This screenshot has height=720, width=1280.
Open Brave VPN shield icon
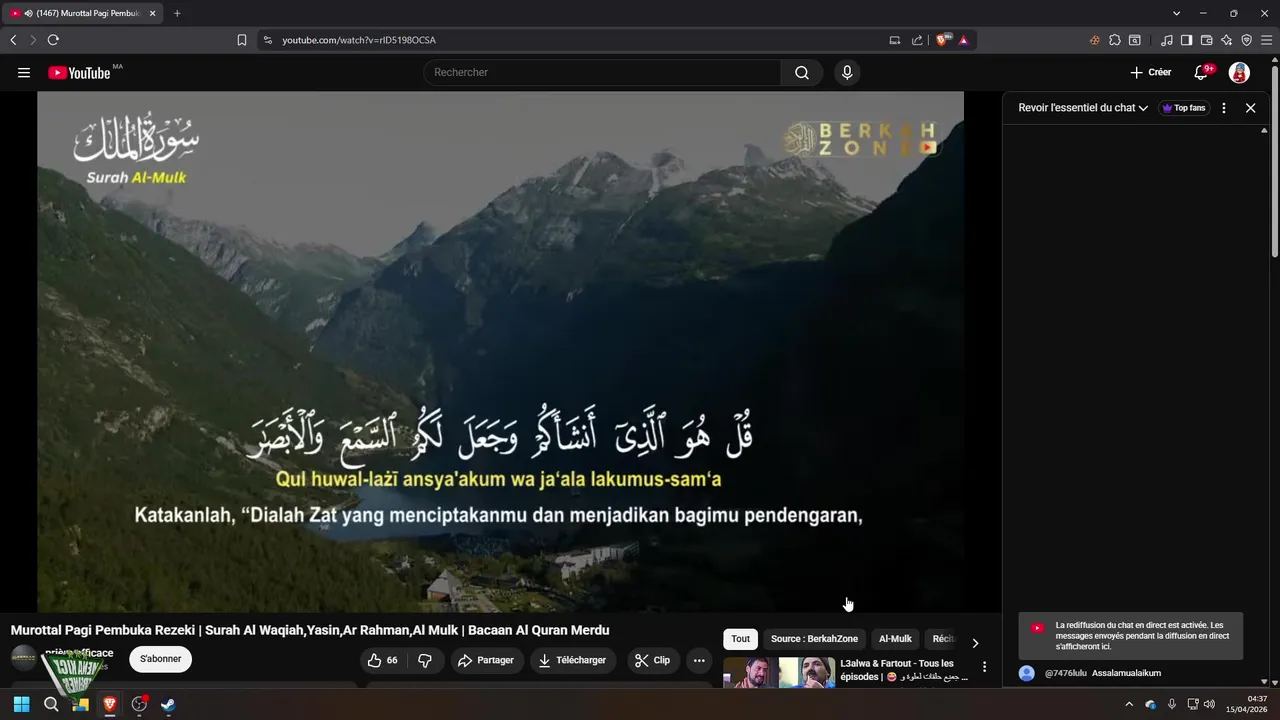point(1247,40)
